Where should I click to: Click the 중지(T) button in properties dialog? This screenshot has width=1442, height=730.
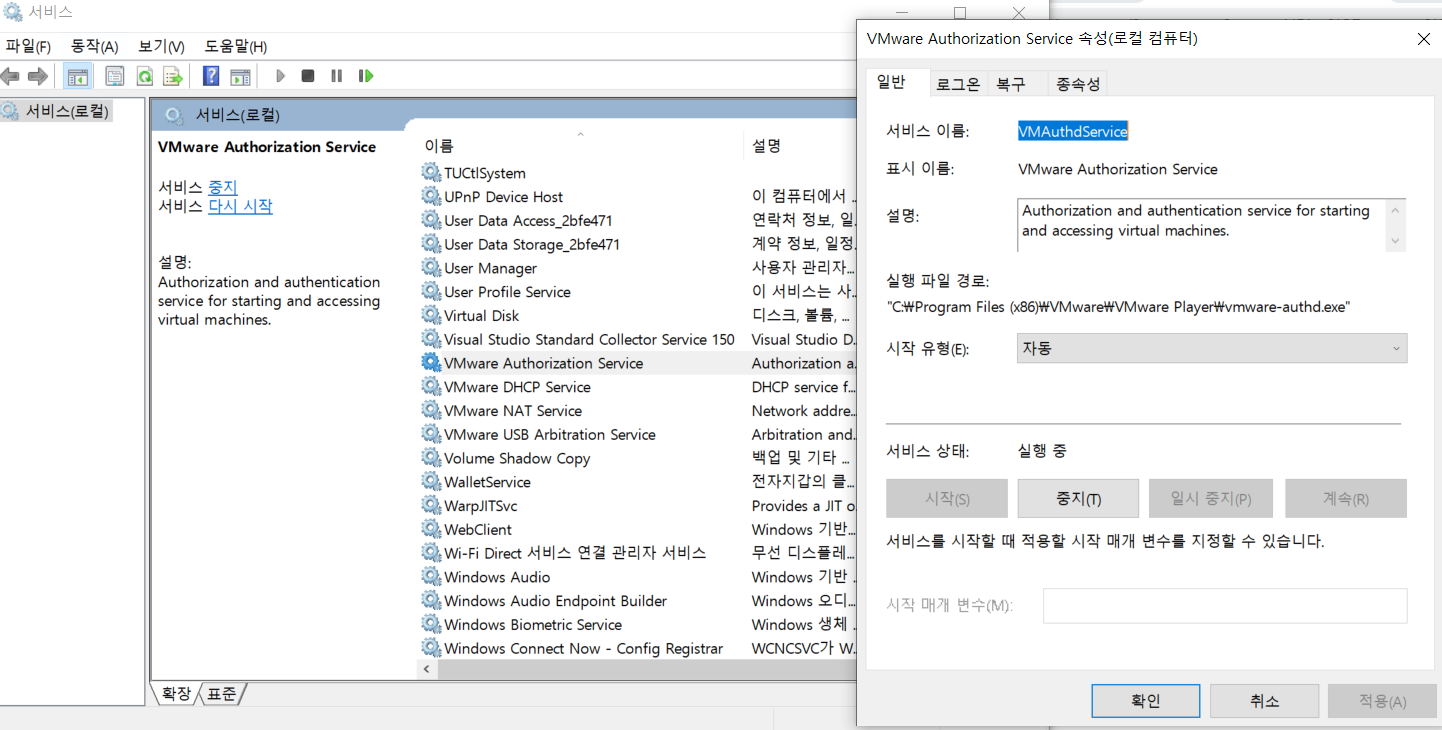coord(1078,498)
